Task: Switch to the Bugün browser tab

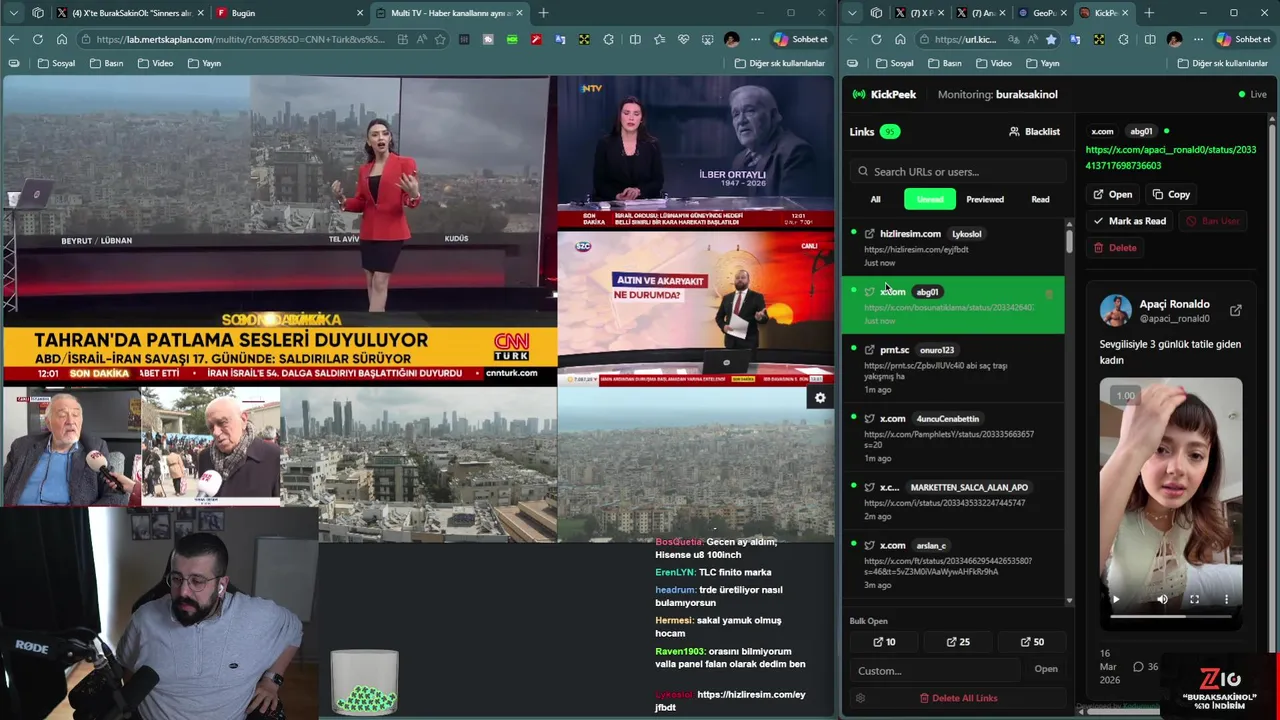Action: click(288, 13)
